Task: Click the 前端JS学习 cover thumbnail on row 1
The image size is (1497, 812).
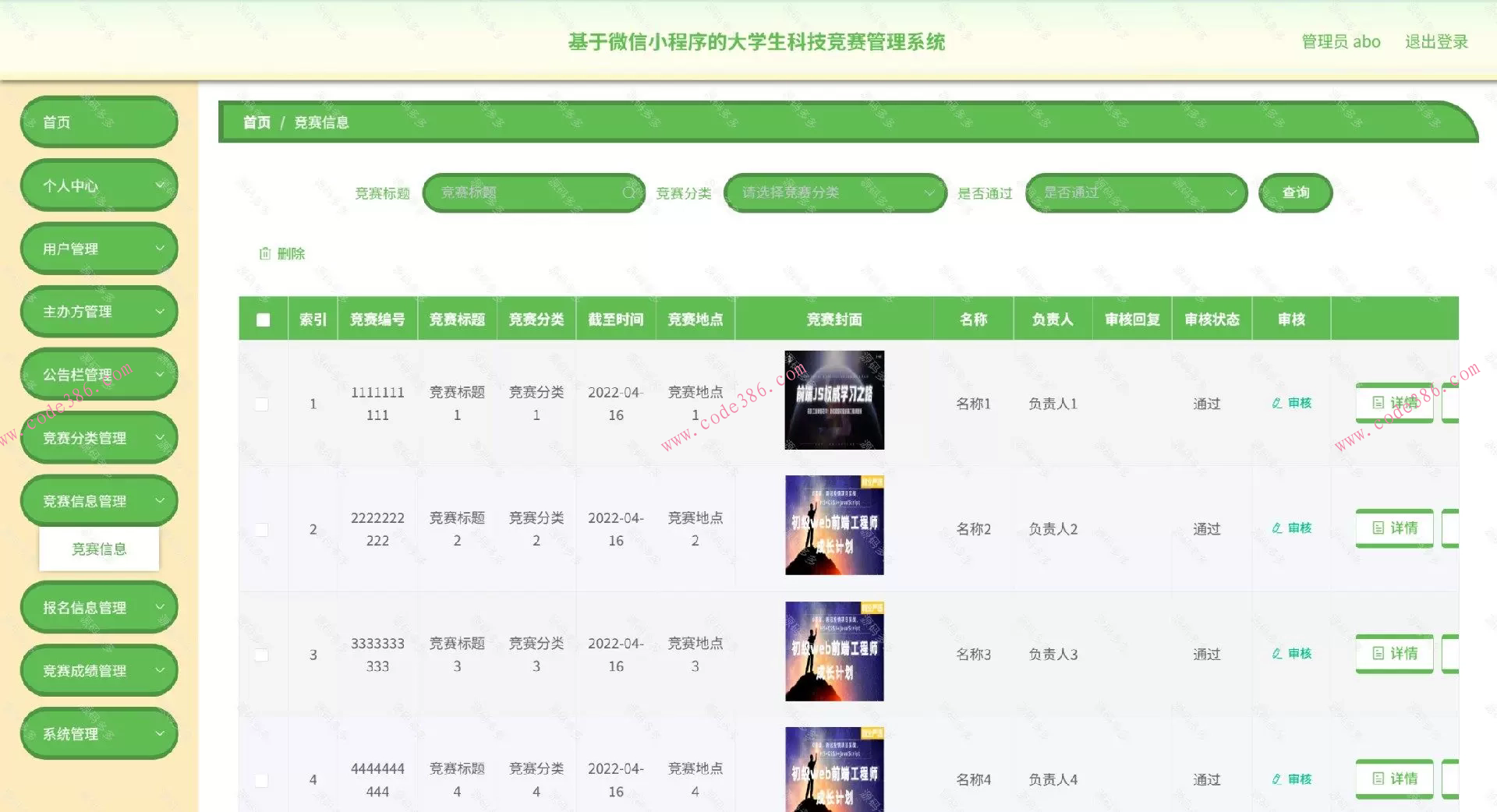Action: tap(833, 401)
